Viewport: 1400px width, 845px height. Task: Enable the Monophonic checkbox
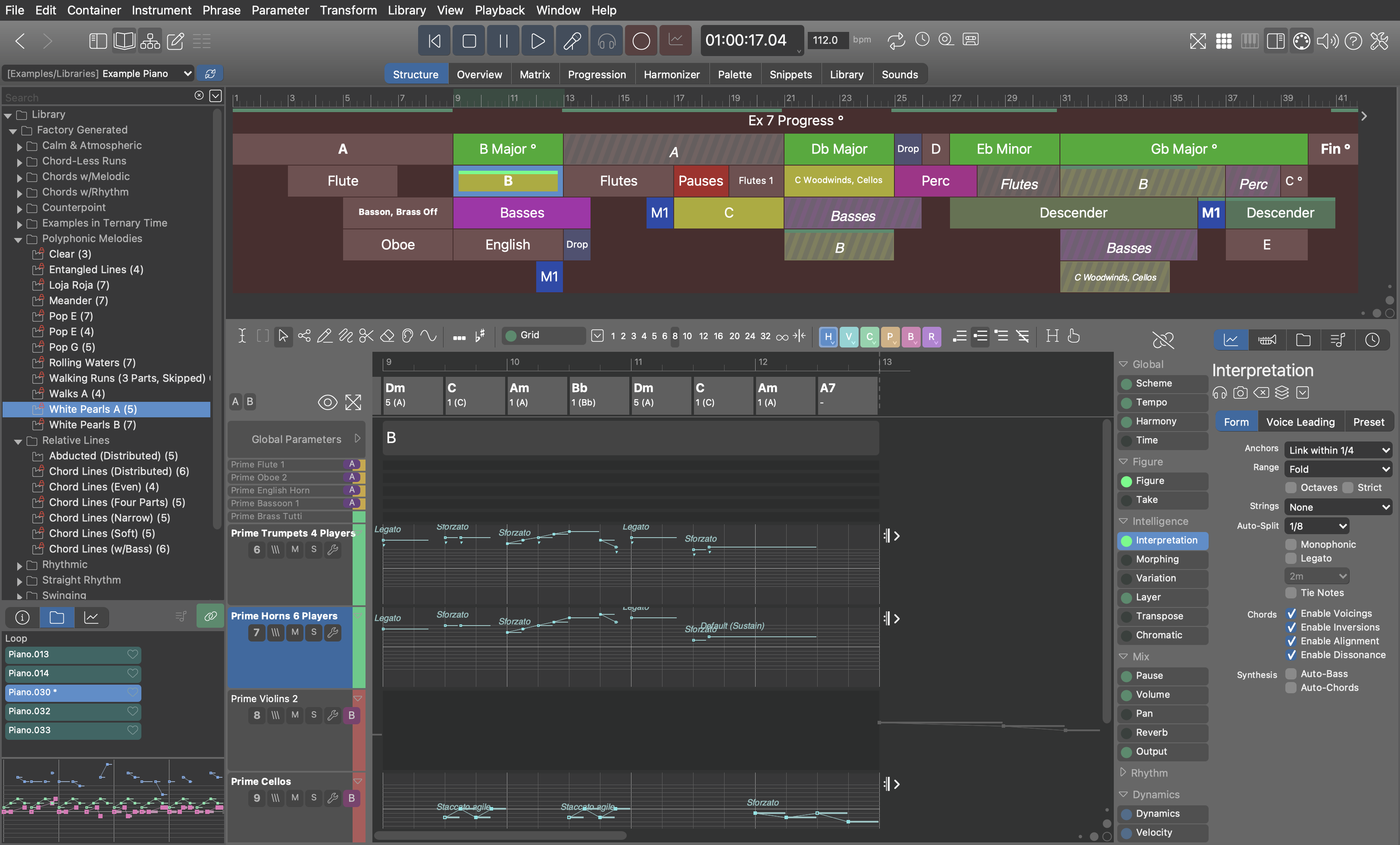click(1291, 545)
